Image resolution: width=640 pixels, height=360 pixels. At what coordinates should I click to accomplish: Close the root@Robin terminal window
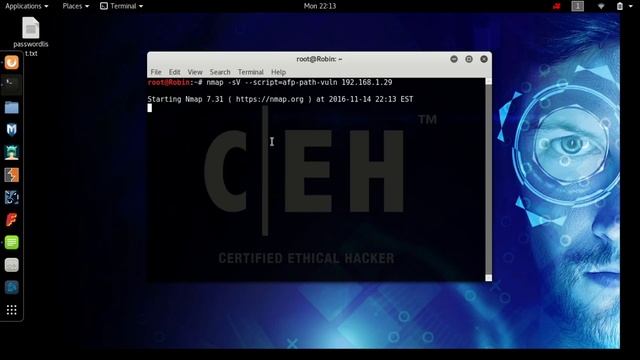(484, 59)
